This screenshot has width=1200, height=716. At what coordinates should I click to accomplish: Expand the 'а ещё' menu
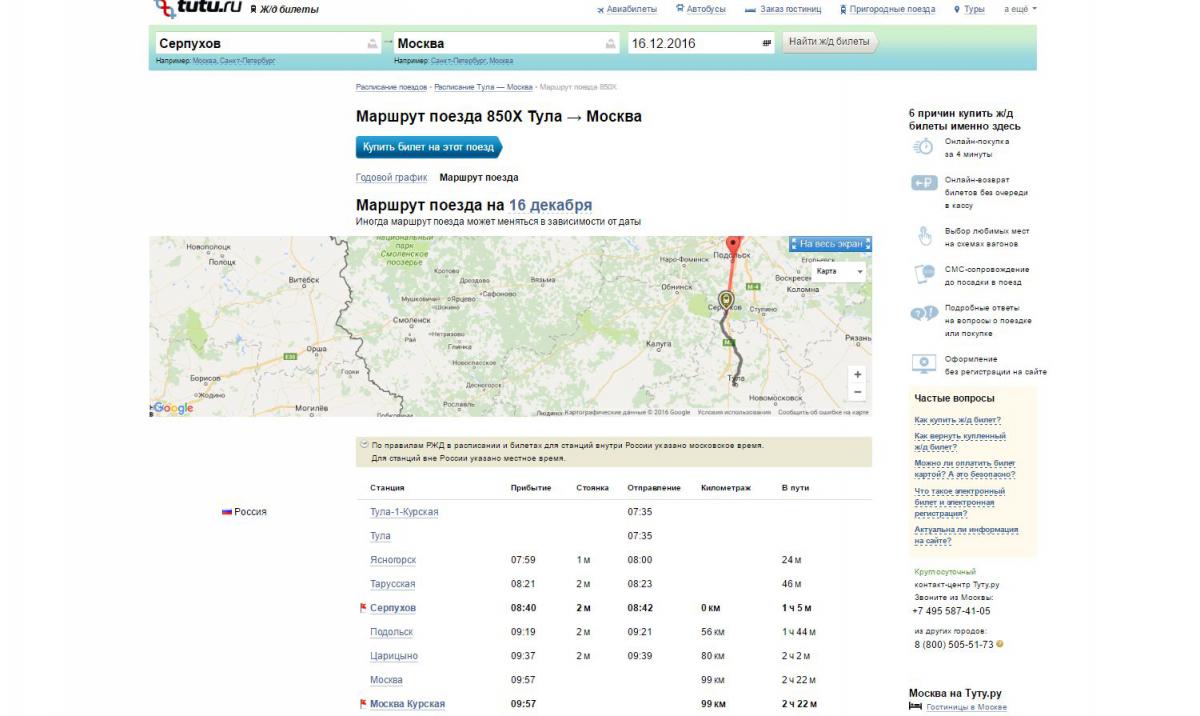pyautogui.click(x=1020, y=9)
